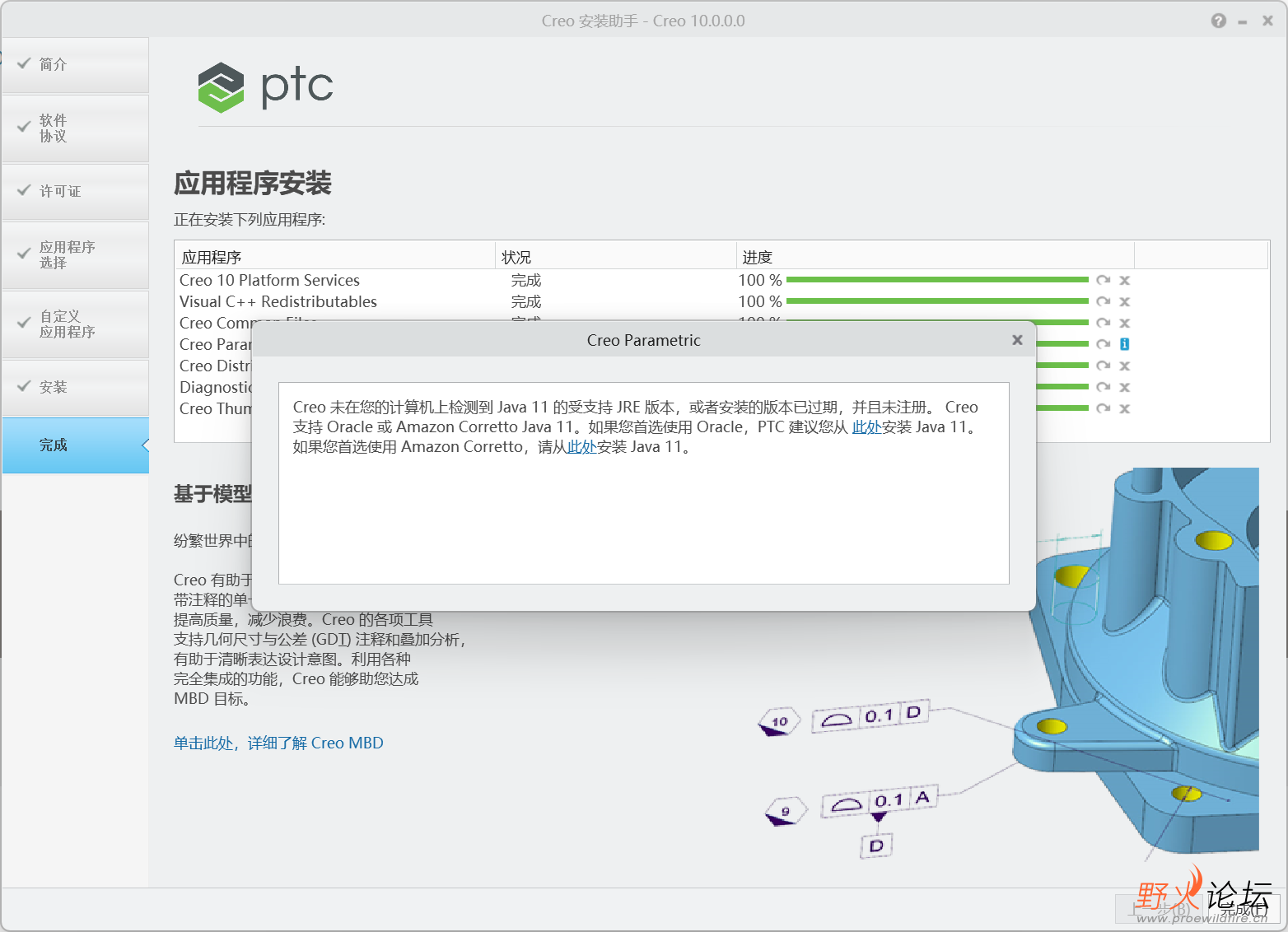Click blue info icon in Creo Parametric row

(x=1124, y=344)
